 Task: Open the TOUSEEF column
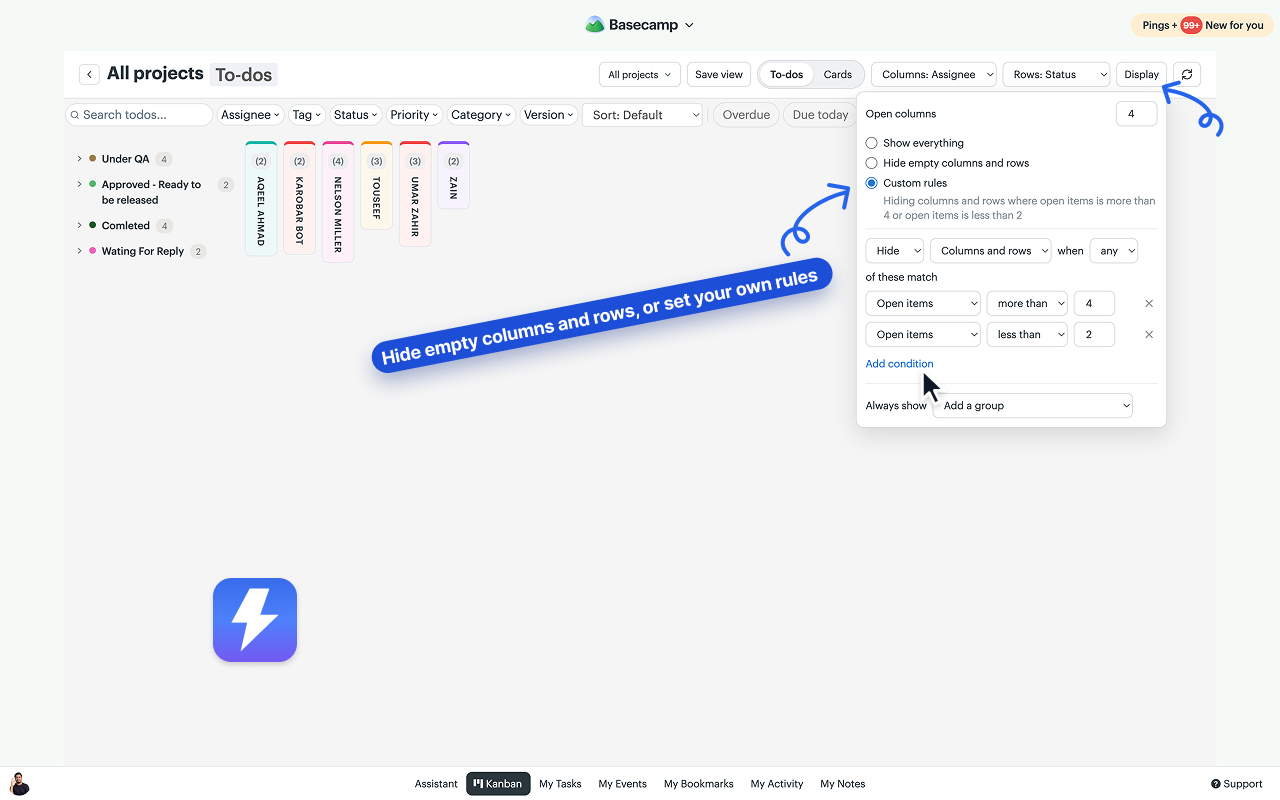click(x=376, y=185)
